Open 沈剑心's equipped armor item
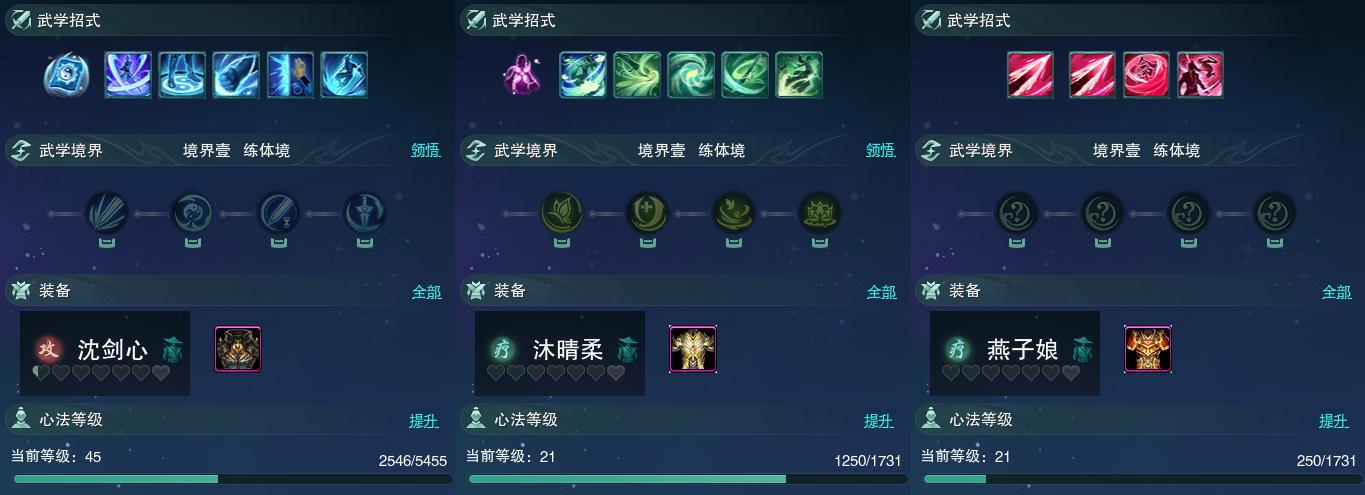The height and width of the screenshot is (495, 1365). 238,349
